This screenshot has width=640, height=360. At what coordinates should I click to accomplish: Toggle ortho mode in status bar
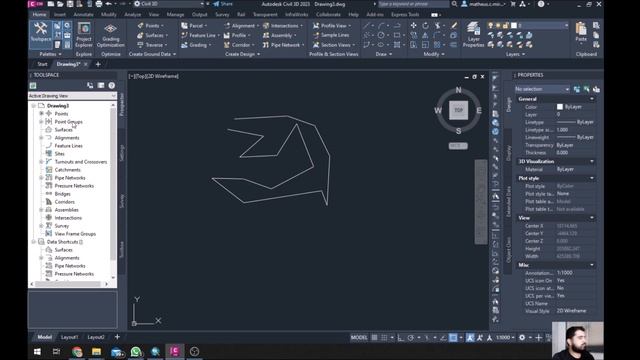(400, 338)
